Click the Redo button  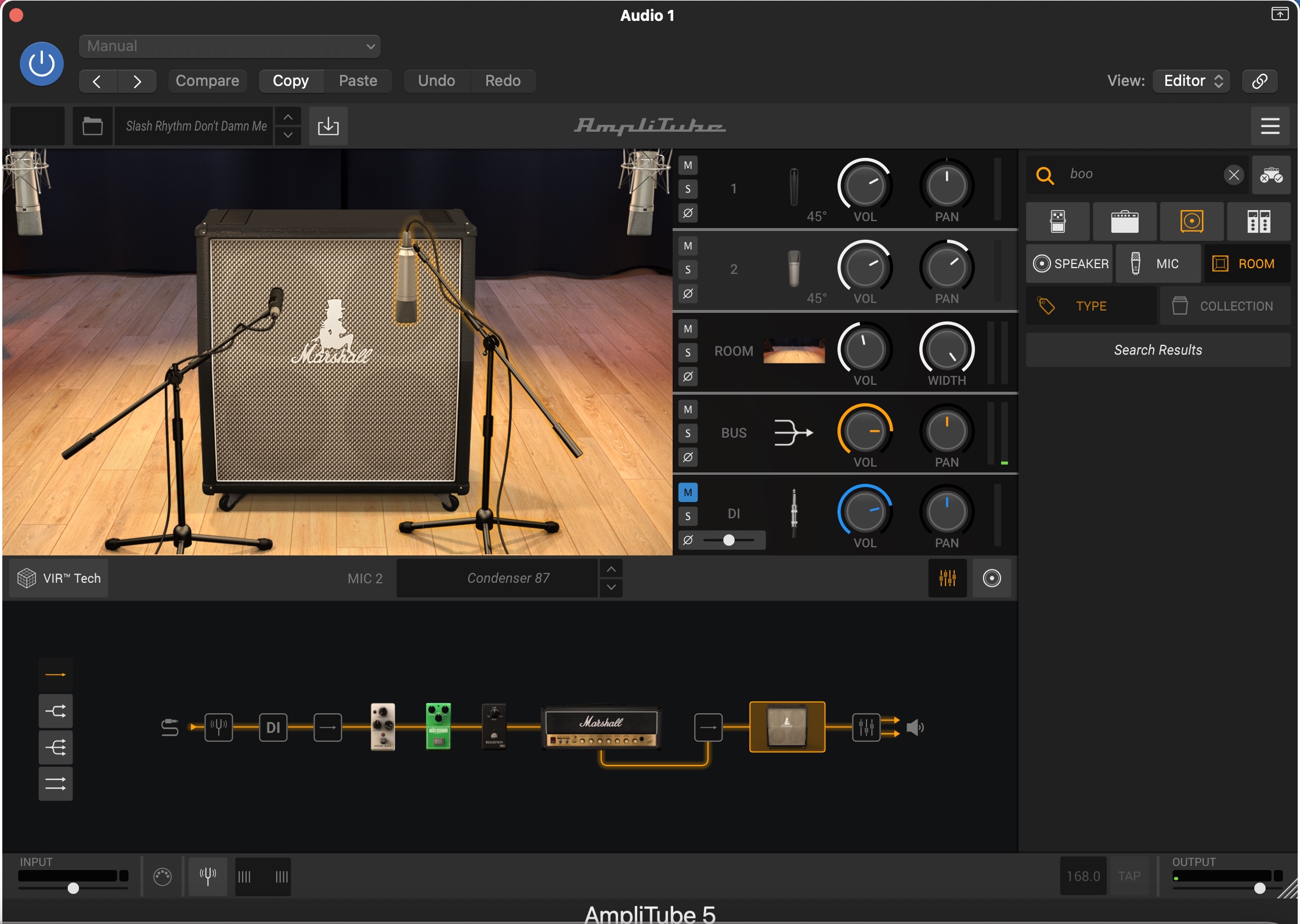(503, 81)
